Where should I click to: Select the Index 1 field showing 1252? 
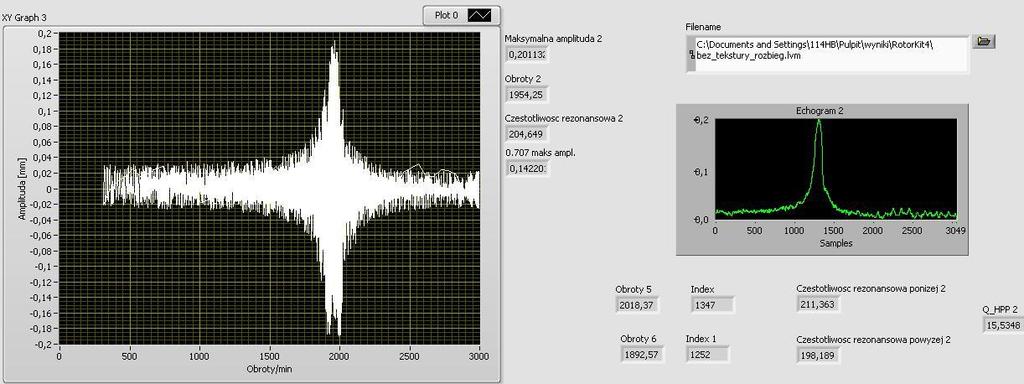[708, 355]
